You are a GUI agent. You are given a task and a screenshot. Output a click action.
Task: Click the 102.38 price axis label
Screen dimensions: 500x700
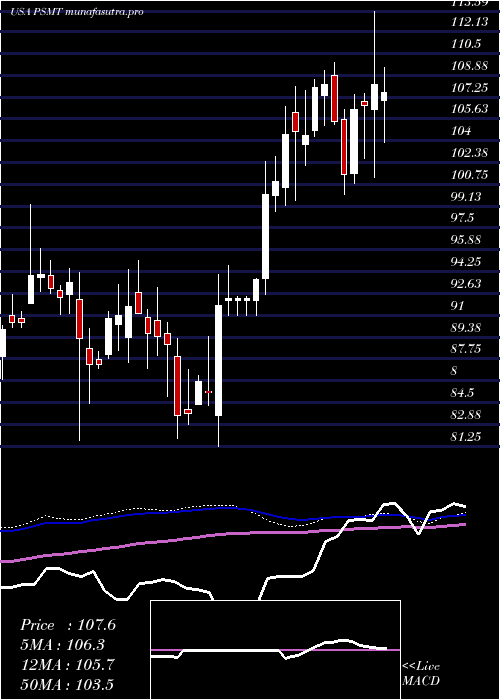click(x=469, y=153)
